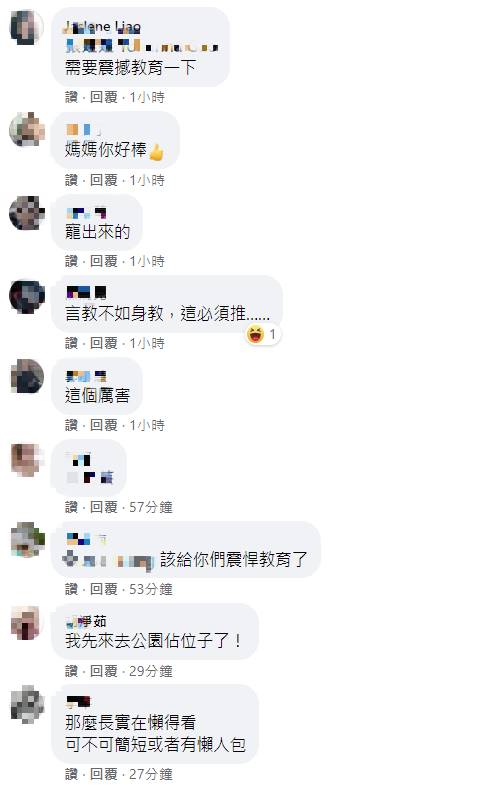This screenshot has width=504, height=786.
Task: Like the 需要震撼教育一下 comment
Action: [71, 97]
